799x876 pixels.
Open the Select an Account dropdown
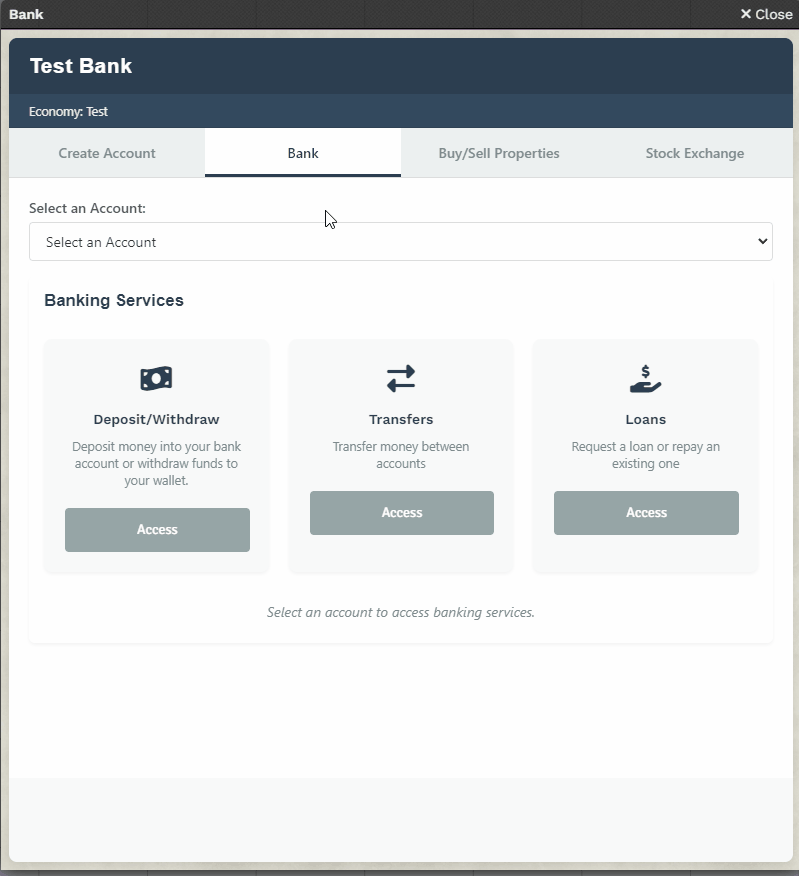point(401,241)
